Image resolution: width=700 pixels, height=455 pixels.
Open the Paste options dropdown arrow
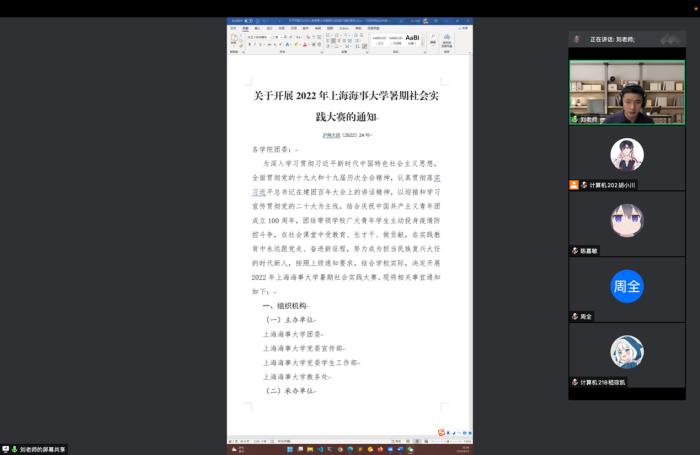tap(234, 46)
